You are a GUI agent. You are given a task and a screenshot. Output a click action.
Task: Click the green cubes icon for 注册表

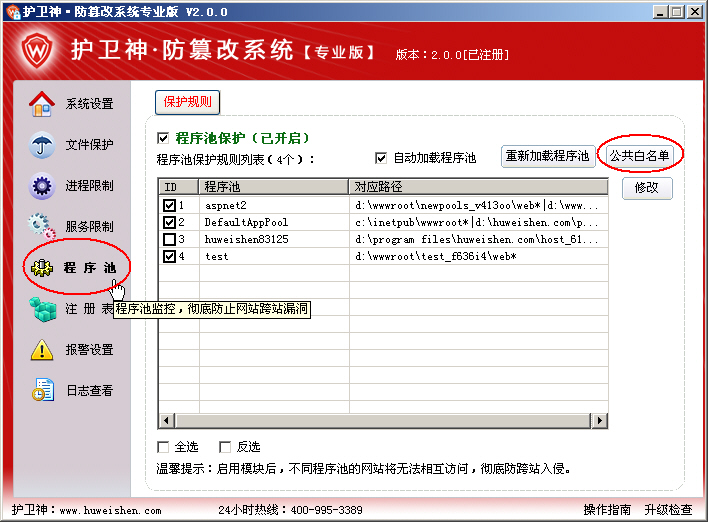pyautogui.click(x=42, y=309)
